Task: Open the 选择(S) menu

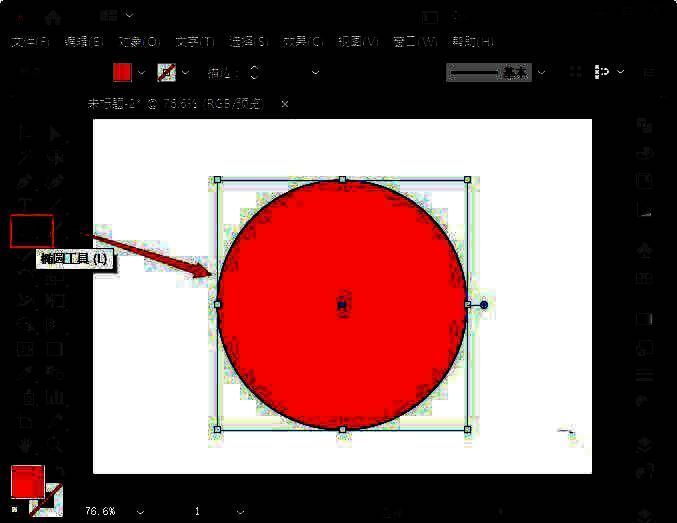Action: [x=249, y=42]
